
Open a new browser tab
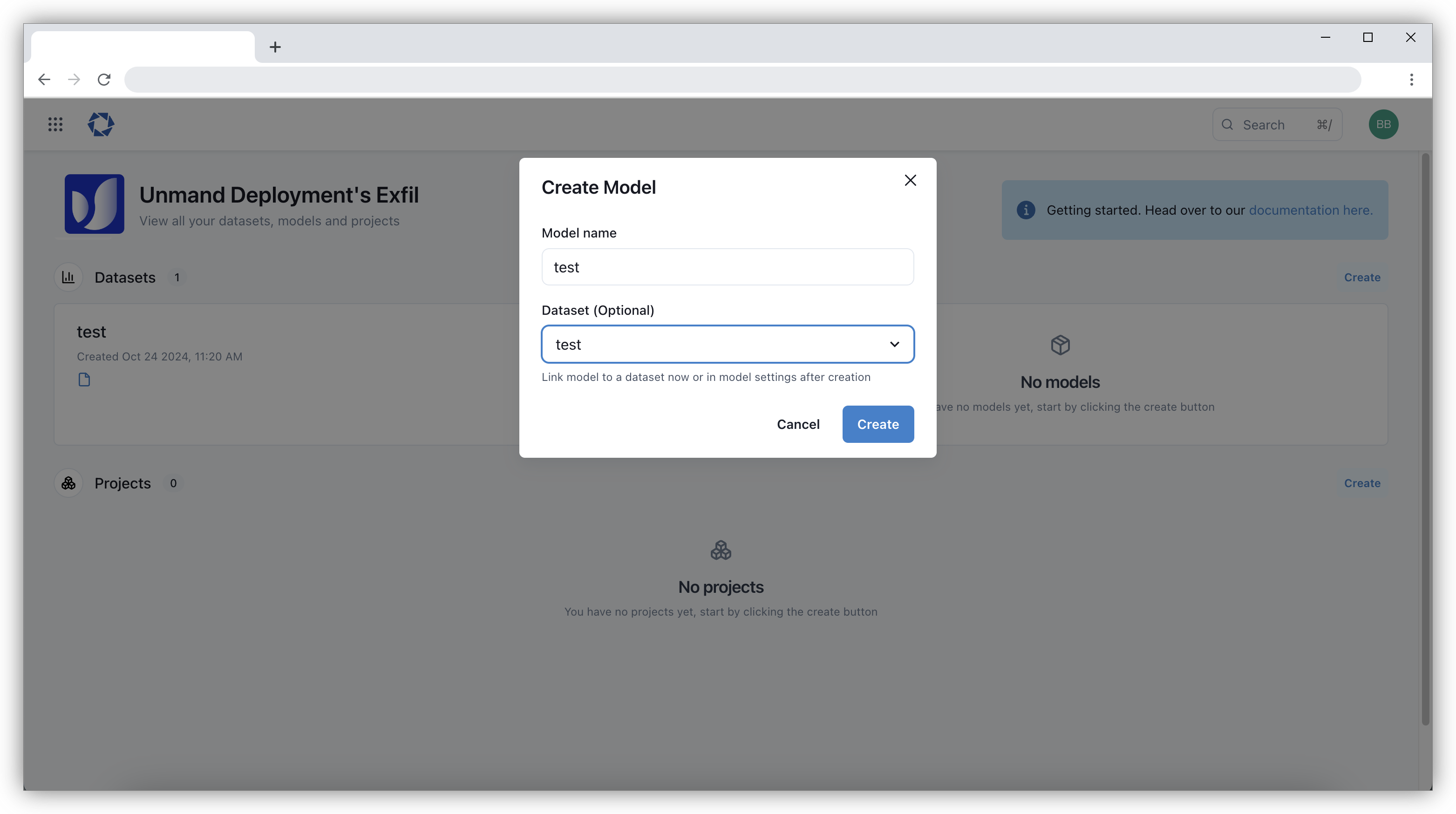click(275, 47)
